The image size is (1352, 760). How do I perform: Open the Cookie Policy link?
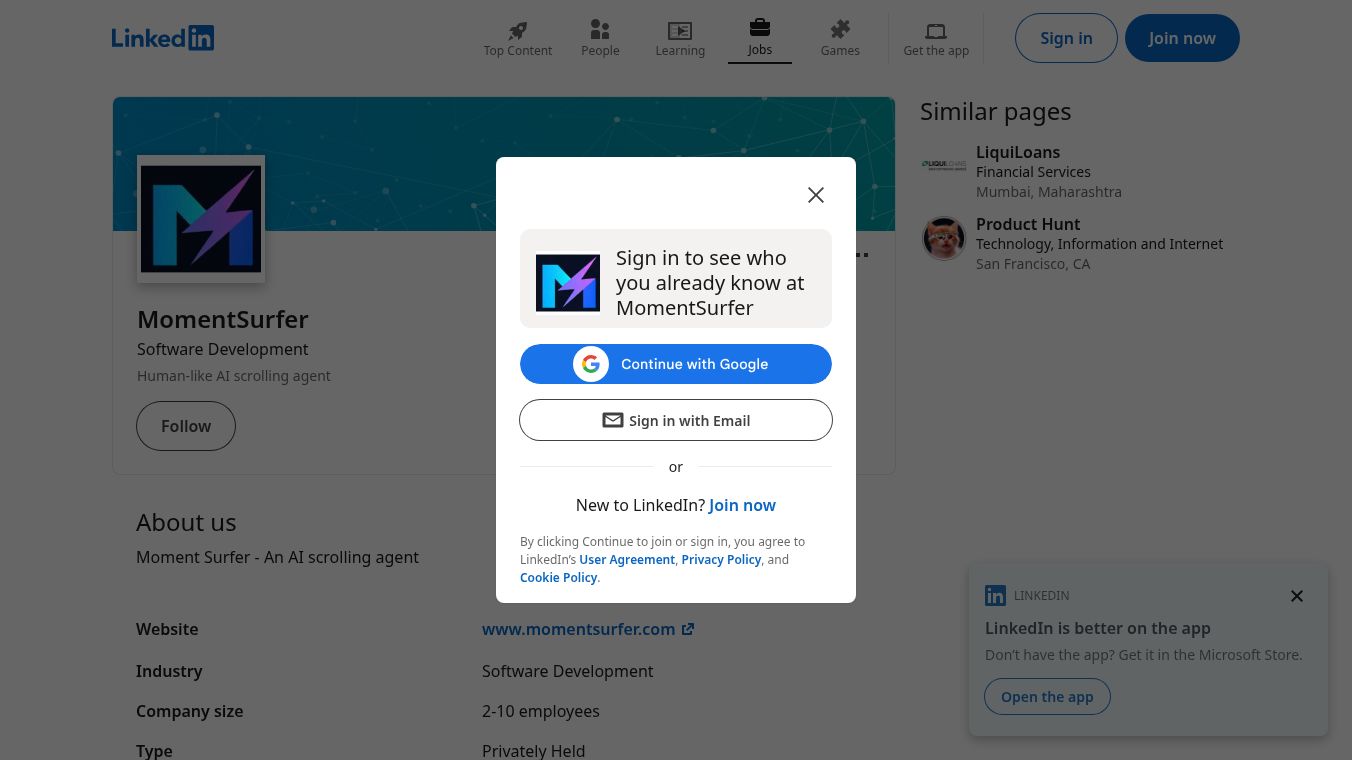pyautogui.click(x=558, y=578)
